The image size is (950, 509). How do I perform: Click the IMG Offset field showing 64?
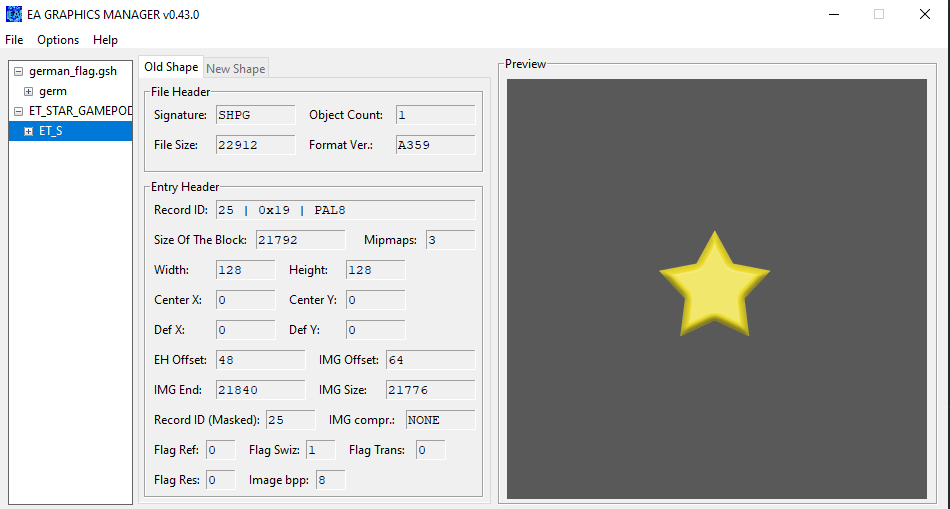click(431, 360)
